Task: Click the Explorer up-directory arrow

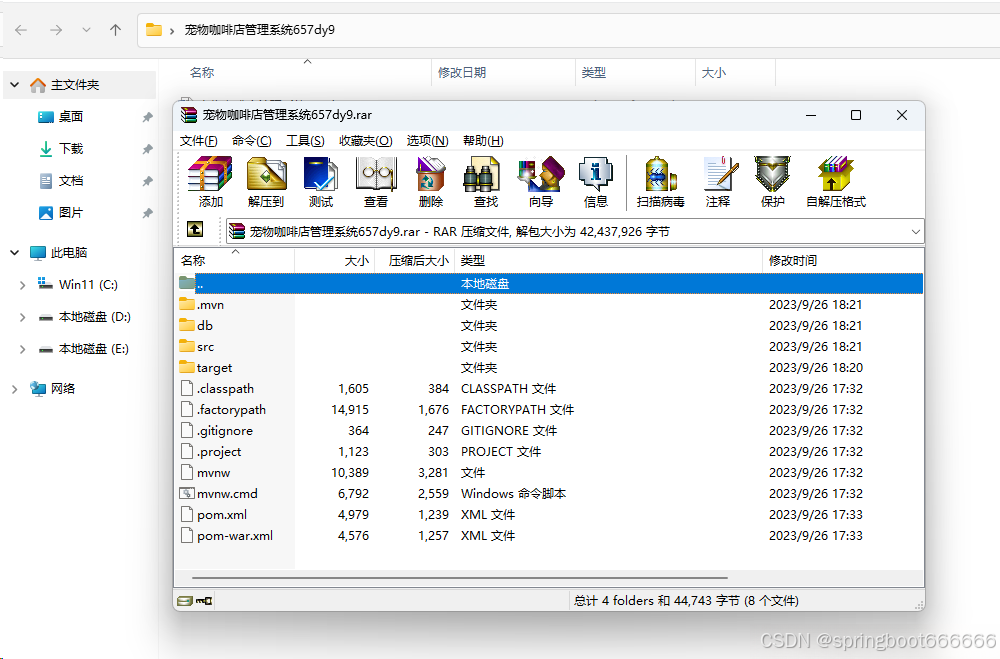Action: click(115, 30)
